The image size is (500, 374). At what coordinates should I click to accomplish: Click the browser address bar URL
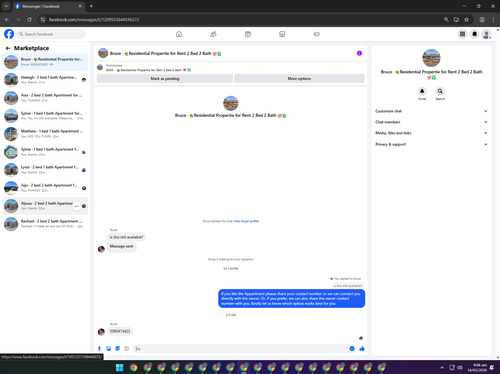click(94, 20)
